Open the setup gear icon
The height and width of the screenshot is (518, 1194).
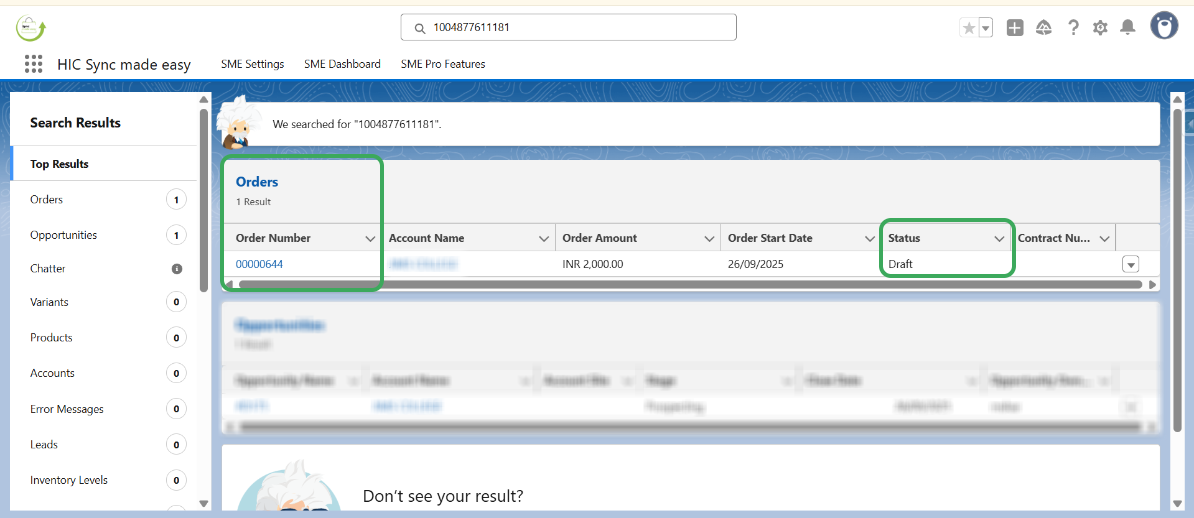pyautogui.click(x=1100, y=28)
